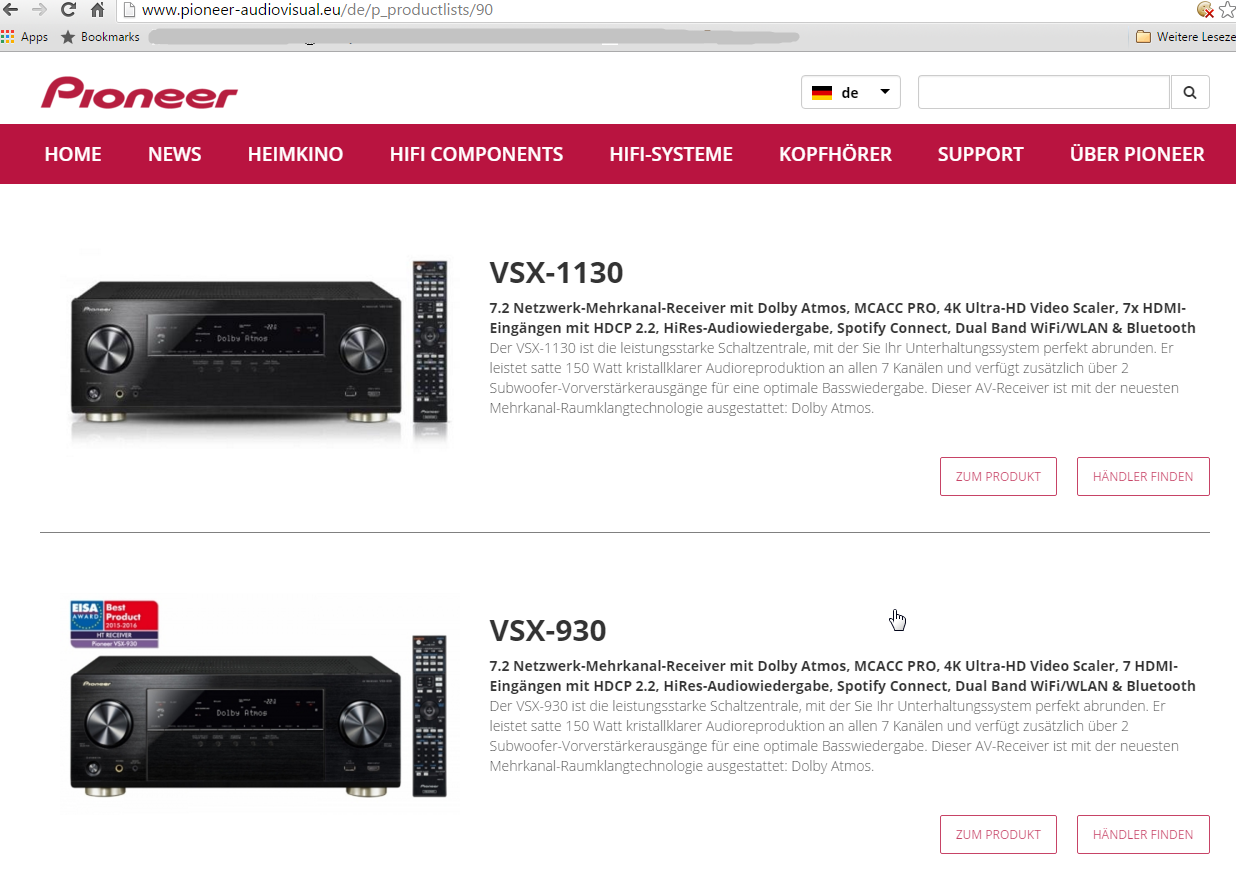Bookmark this page with the star icon
Image resolution: width=1236 pixels, height=876 pixels.
click(1227, 10)
